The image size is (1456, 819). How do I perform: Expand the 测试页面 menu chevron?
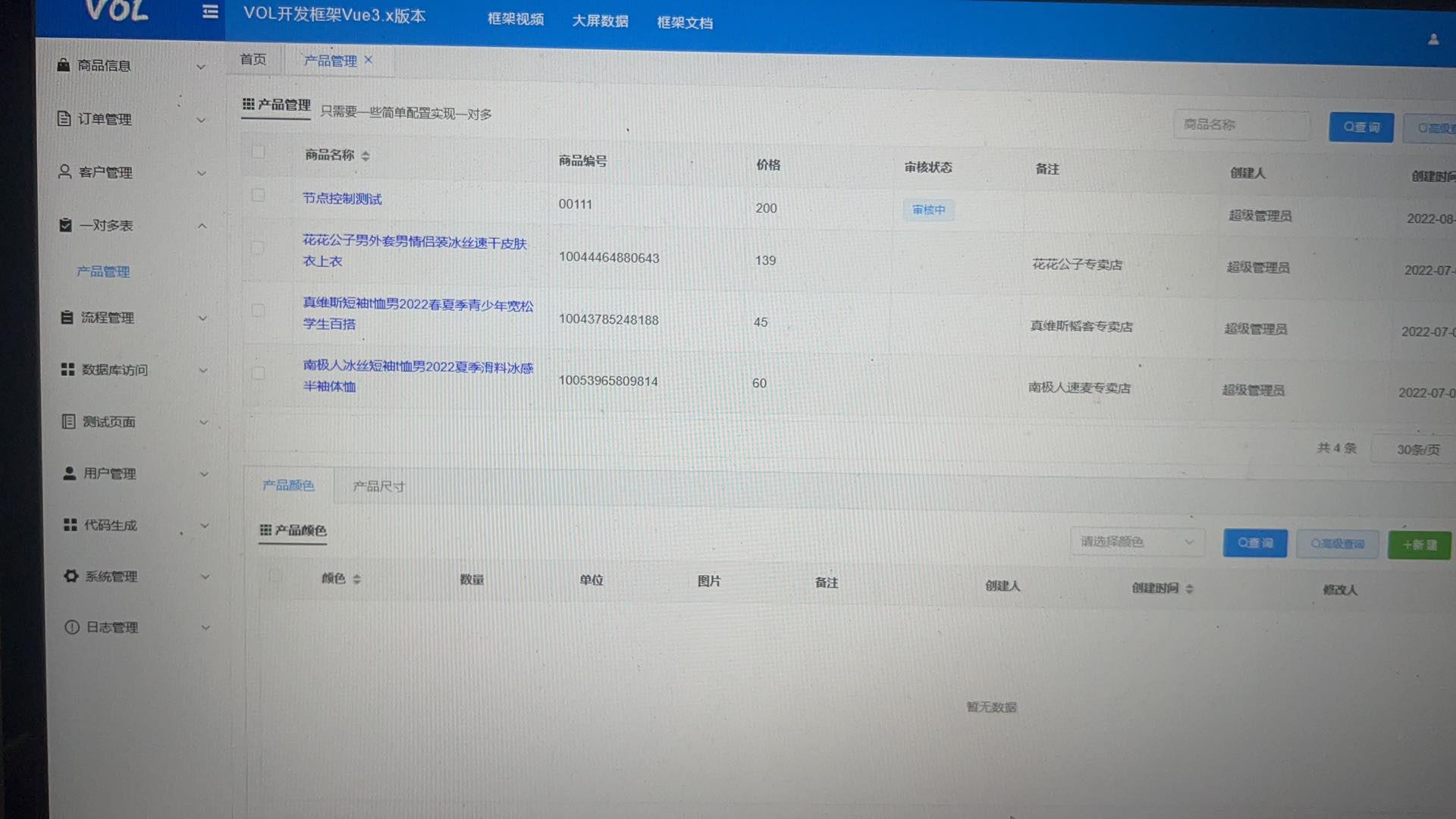203,422
